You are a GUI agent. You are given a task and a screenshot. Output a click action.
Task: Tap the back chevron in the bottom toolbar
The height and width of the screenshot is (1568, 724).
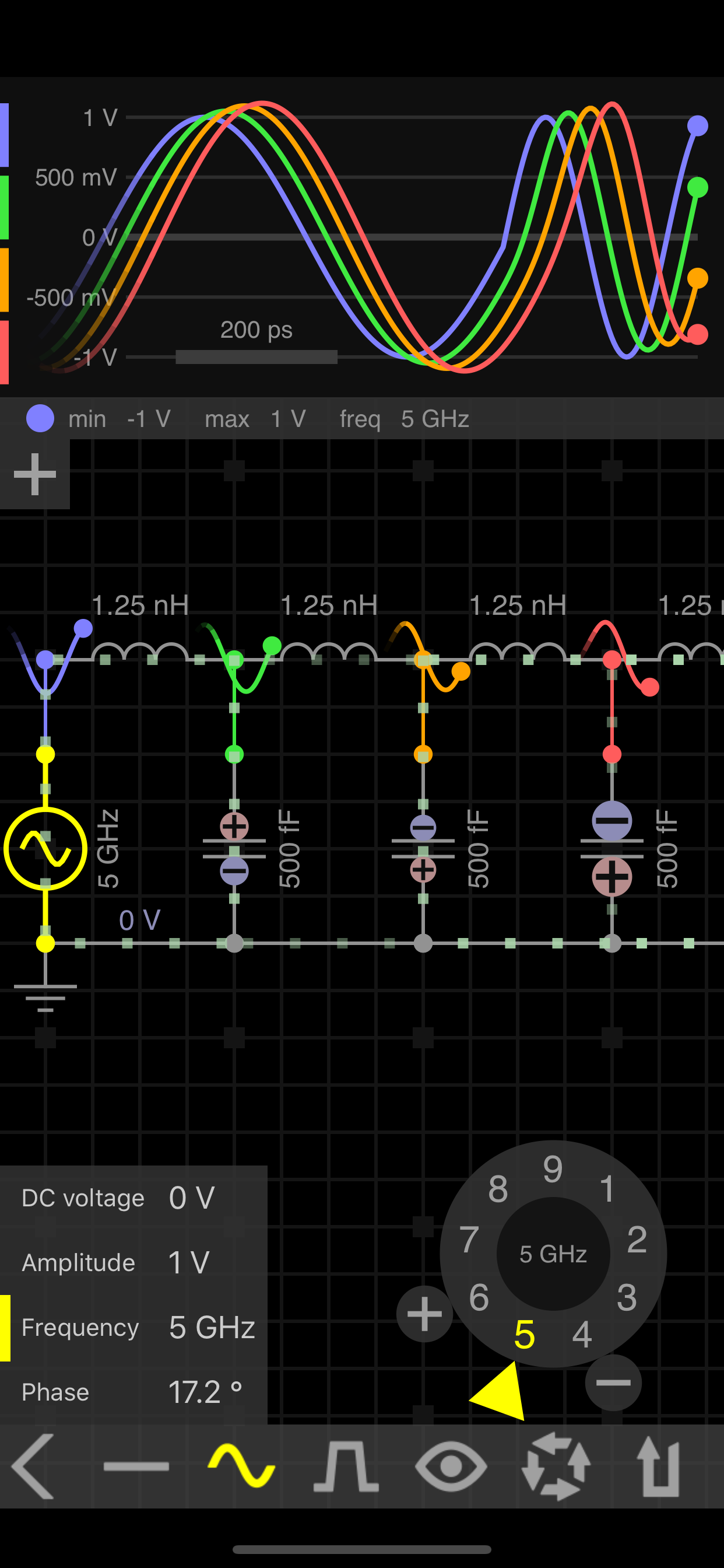click(x=33, y=1466)
